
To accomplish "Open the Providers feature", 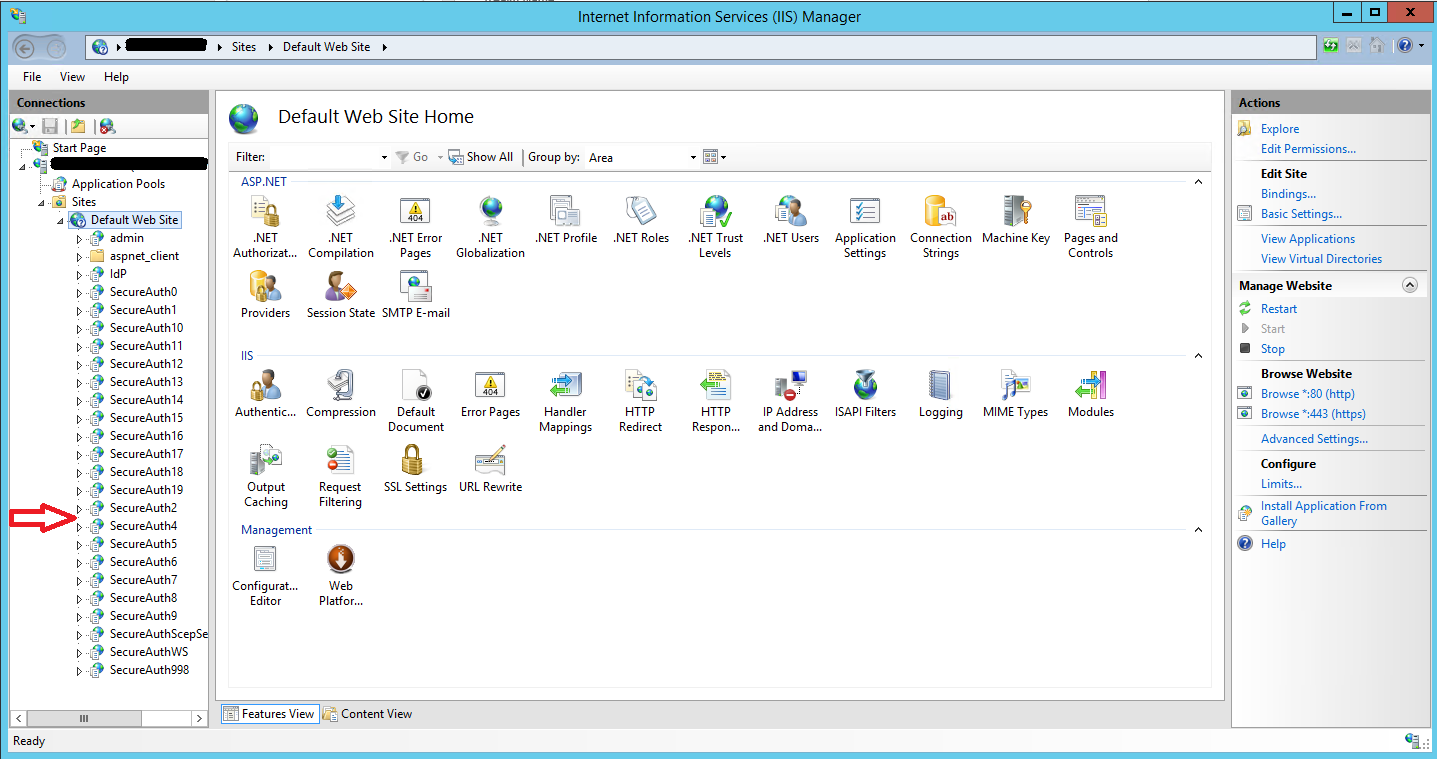I will click(x=265, y=295).
